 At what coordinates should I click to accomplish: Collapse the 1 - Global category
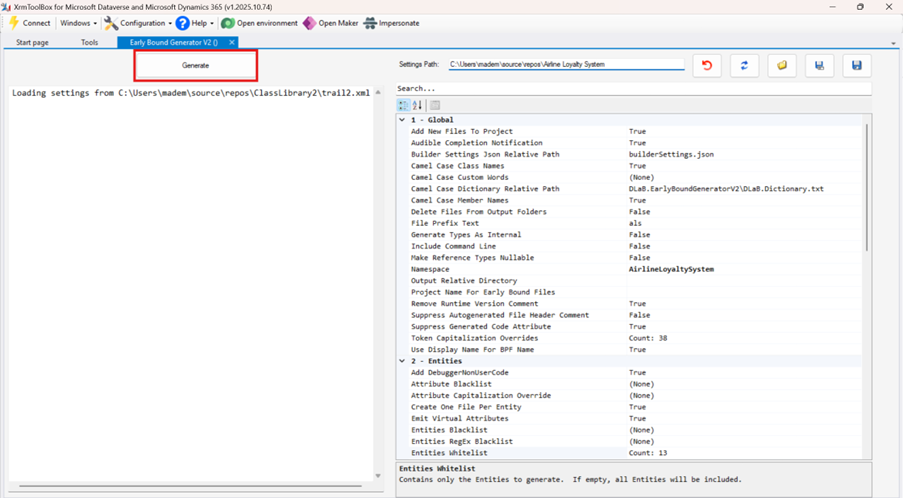[402, 120]
